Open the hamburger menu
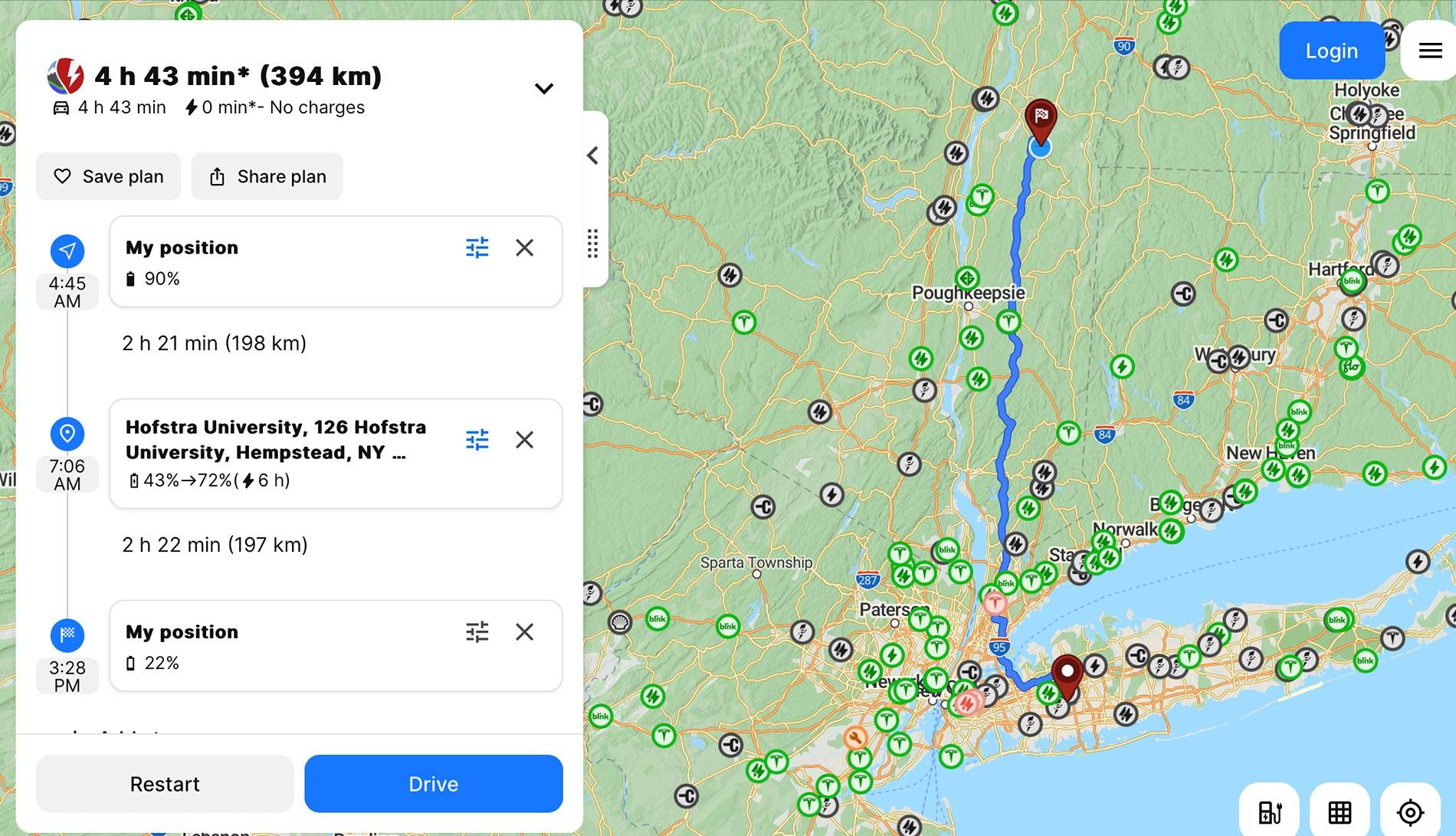The image size is (1456, 836). coord(1429,51)
